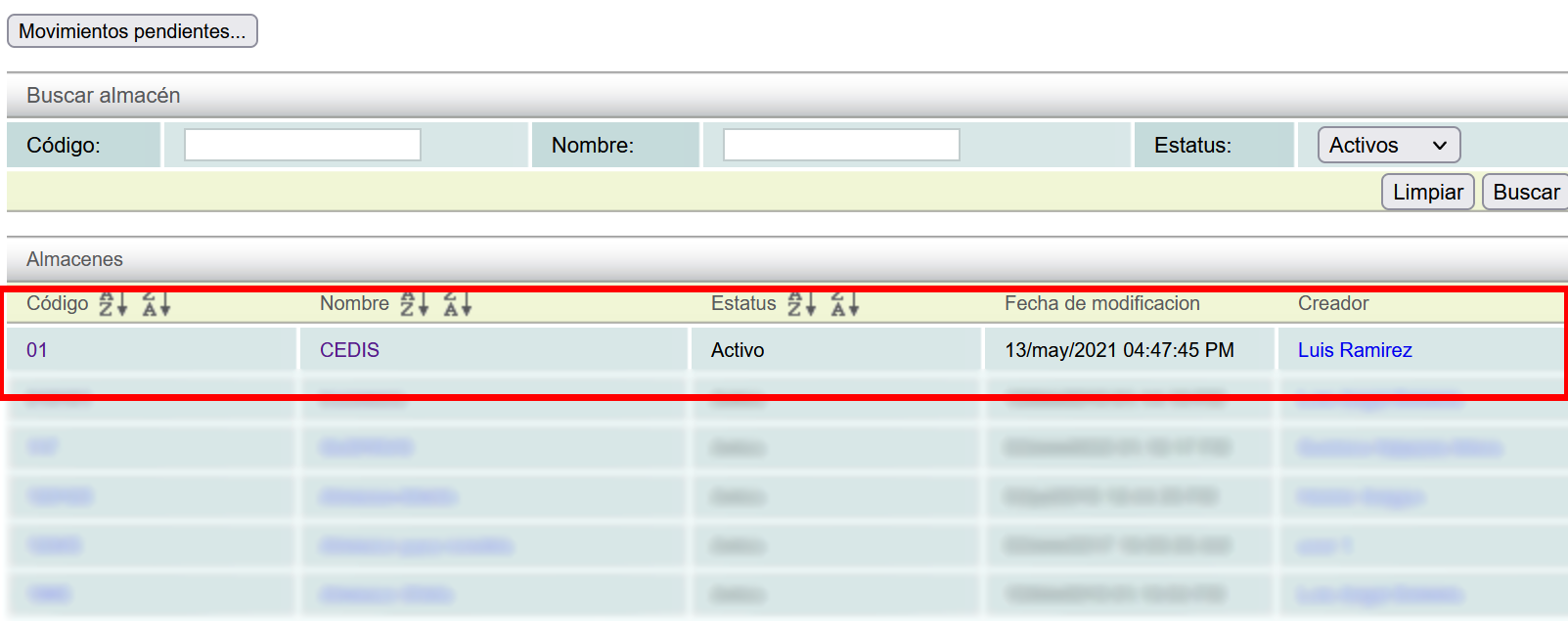
Task: Sort Estatus column descending Z-A
Action: pyautogui.click(x=845, y=305)
